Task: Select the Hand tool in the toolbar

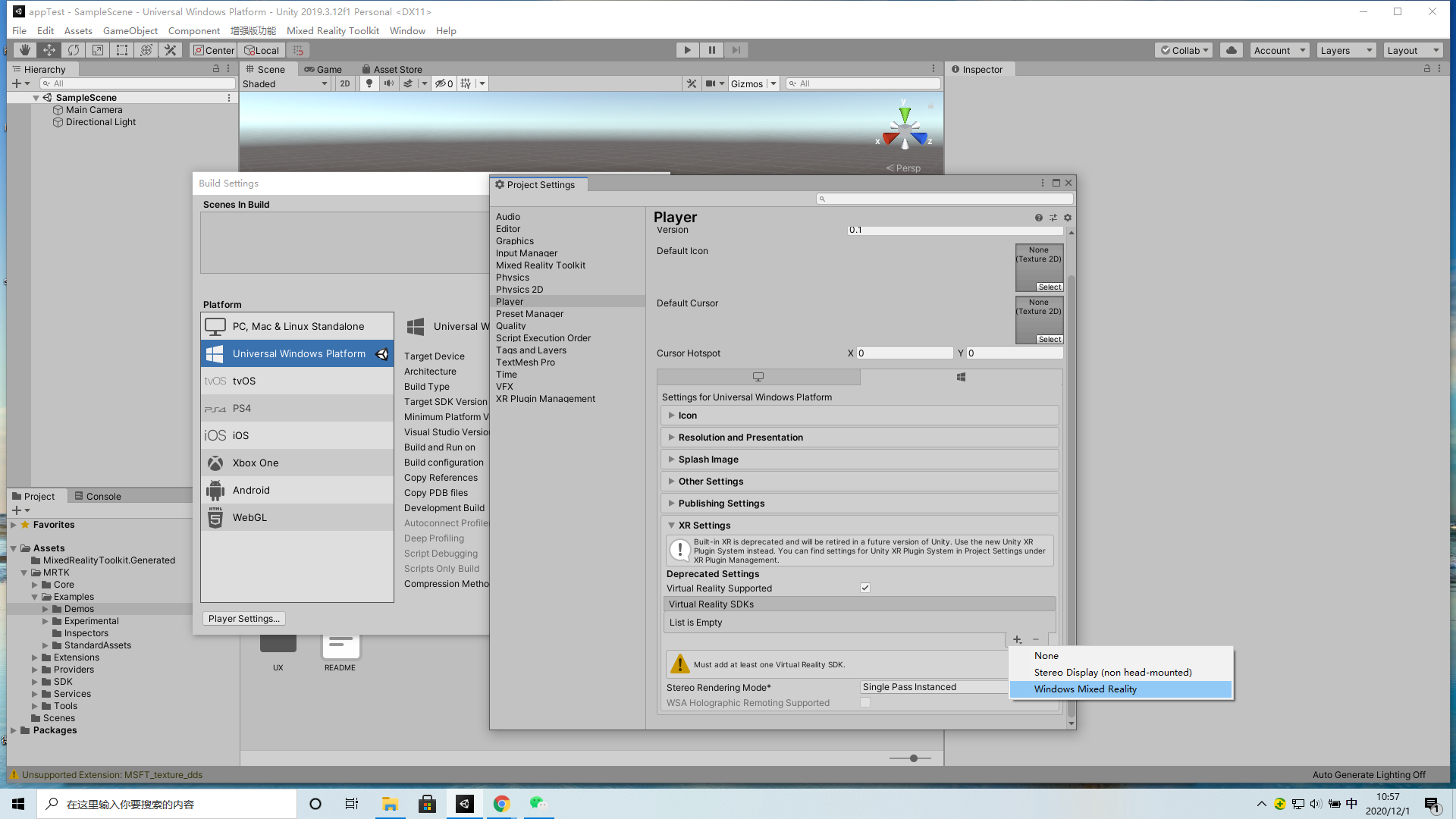Action: click(x=24, y=49)
